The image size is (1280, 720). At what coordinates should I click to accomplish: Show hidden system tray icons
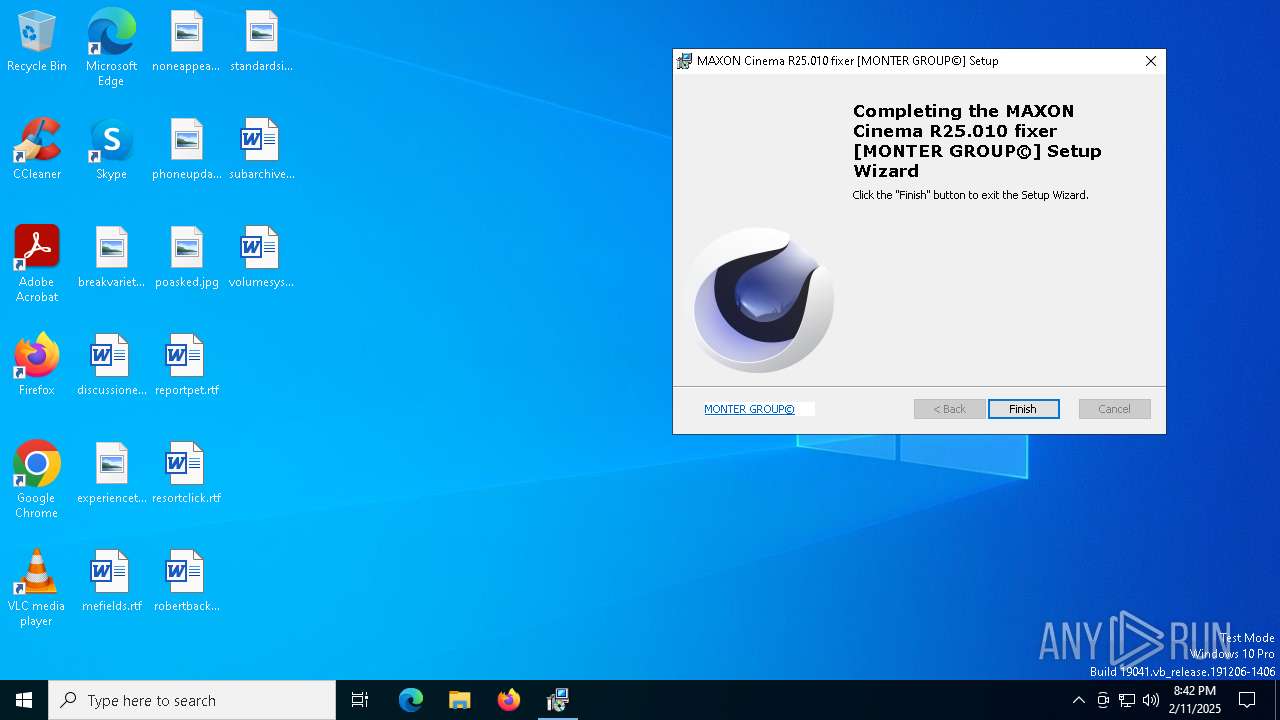click(1078, 700)
